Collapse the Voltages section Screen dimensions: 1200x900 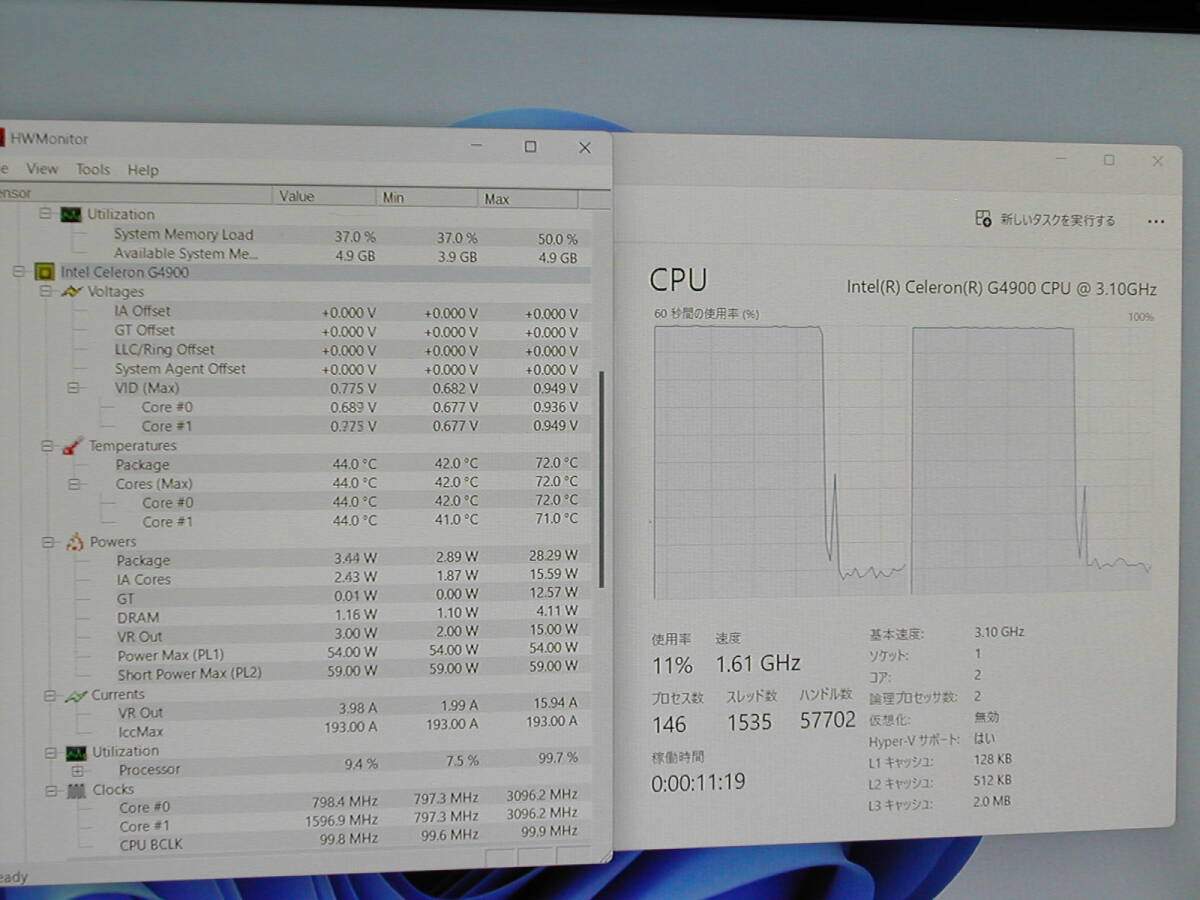click(x=44, y=291)
